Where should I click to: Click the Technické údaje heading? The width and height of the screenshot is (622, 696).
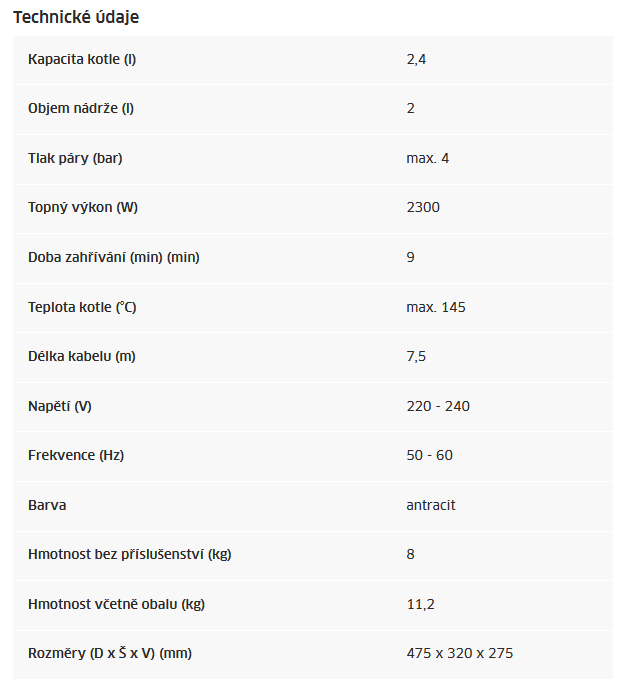(76, 17)
